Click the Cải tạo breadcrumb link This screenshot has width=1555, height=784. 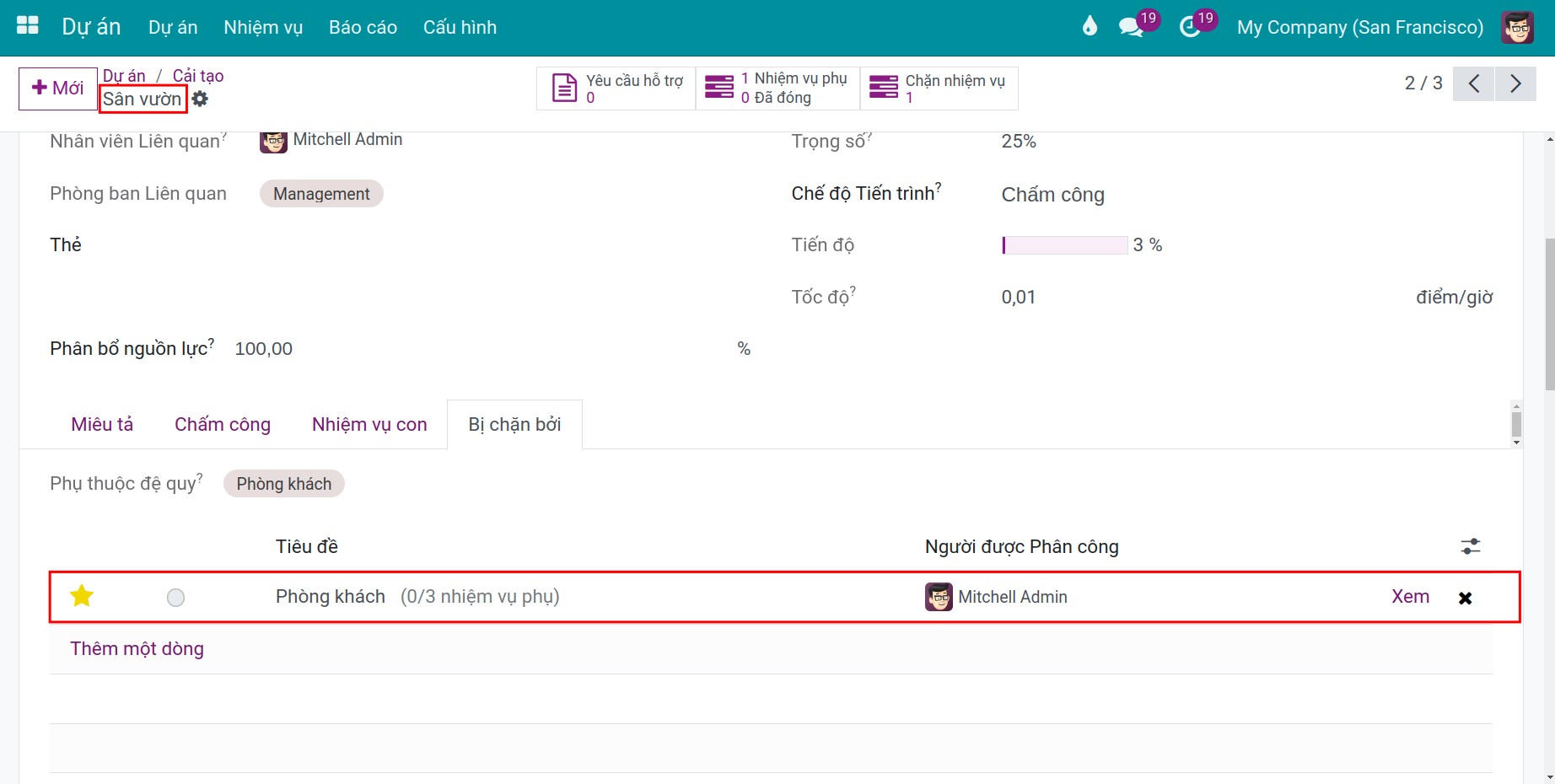point(198,76)
